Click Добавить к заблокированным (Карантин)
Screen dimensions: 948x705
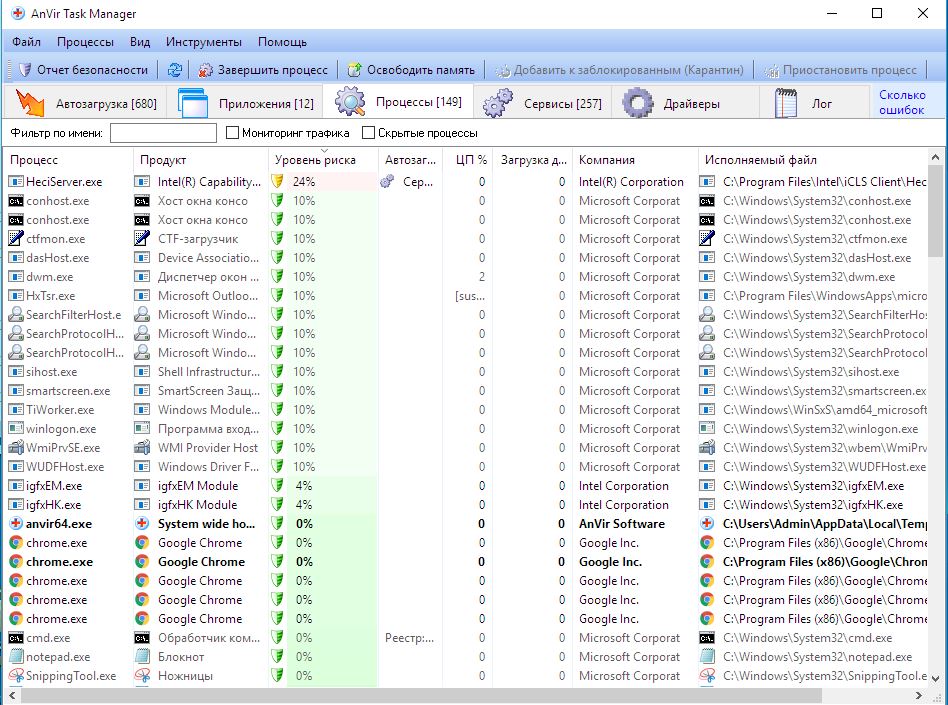click(x=619, y=70)
